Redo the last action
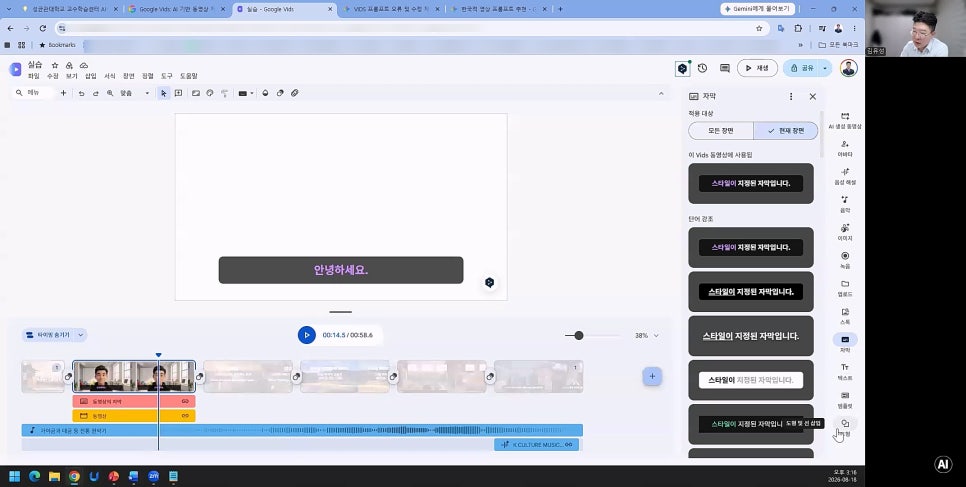The width and height of the screenshot is (966, 487). tap(95, 93)
